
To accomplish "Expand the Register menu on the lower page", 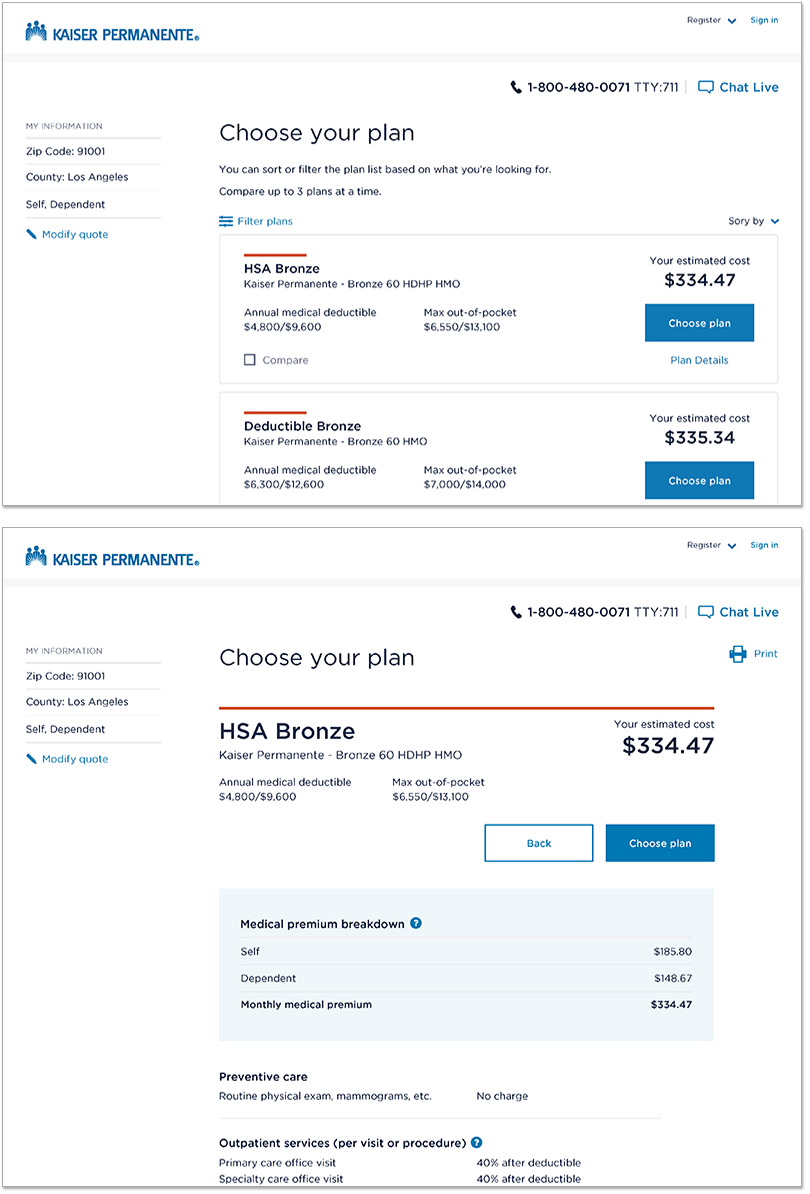I will point(711,544).
